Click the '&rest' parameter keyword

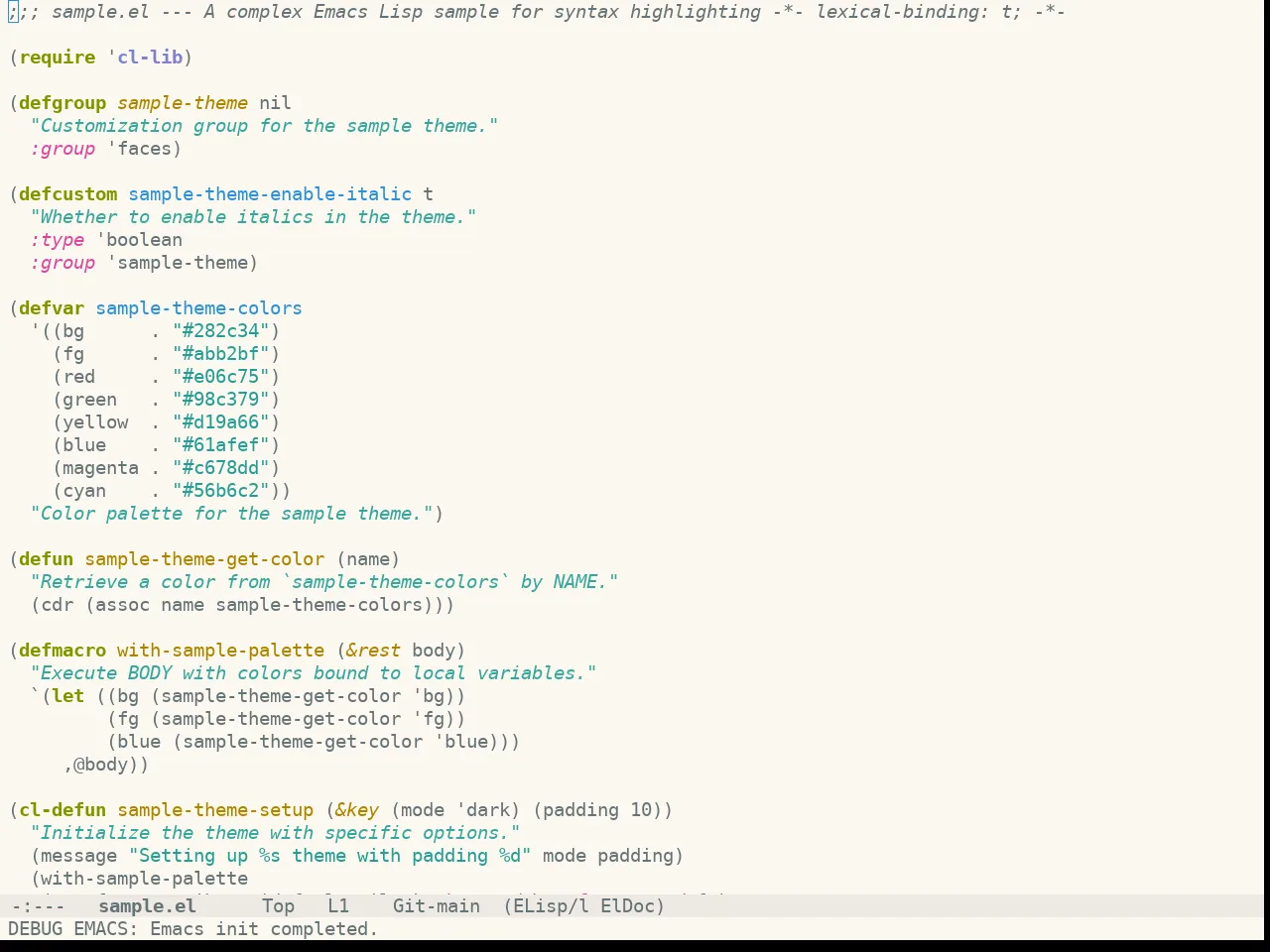(373, 651)
